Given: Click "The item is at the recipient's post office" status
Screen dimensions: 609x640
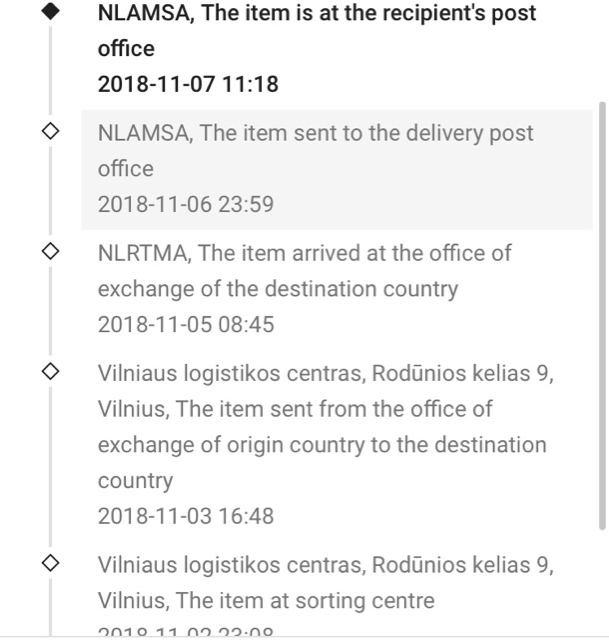Looking at the screenshot, I should 316,30.
